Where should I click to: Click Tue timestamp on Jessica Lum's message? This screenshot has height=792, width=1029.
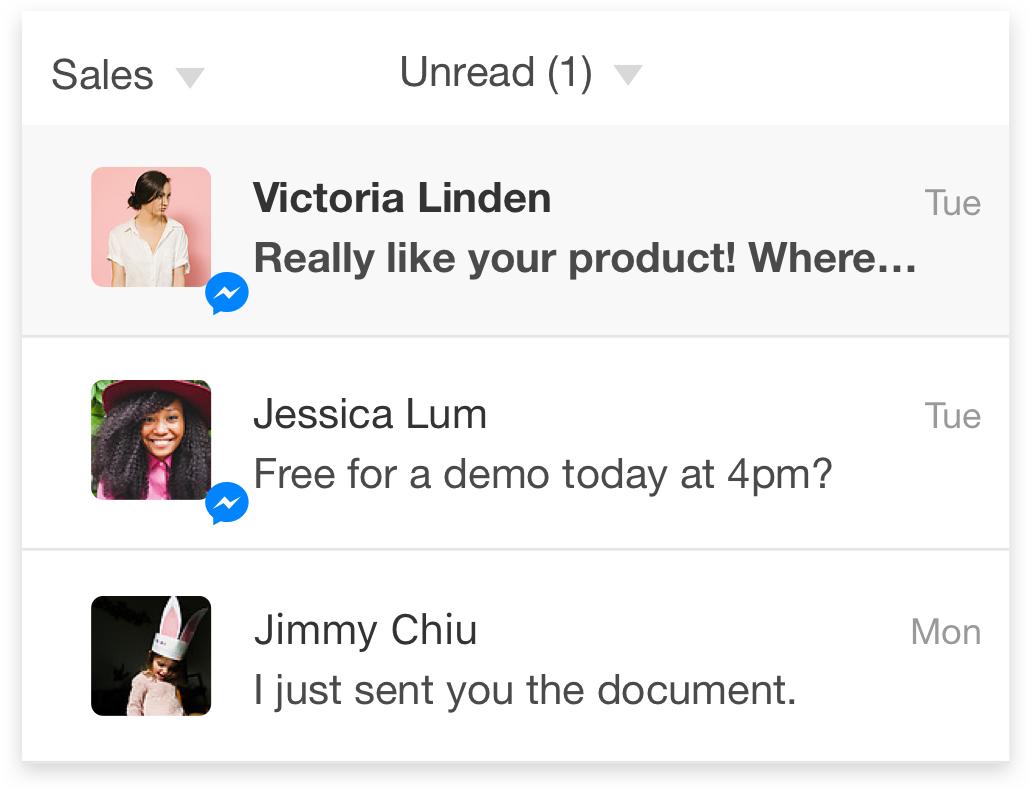(953, 416)
